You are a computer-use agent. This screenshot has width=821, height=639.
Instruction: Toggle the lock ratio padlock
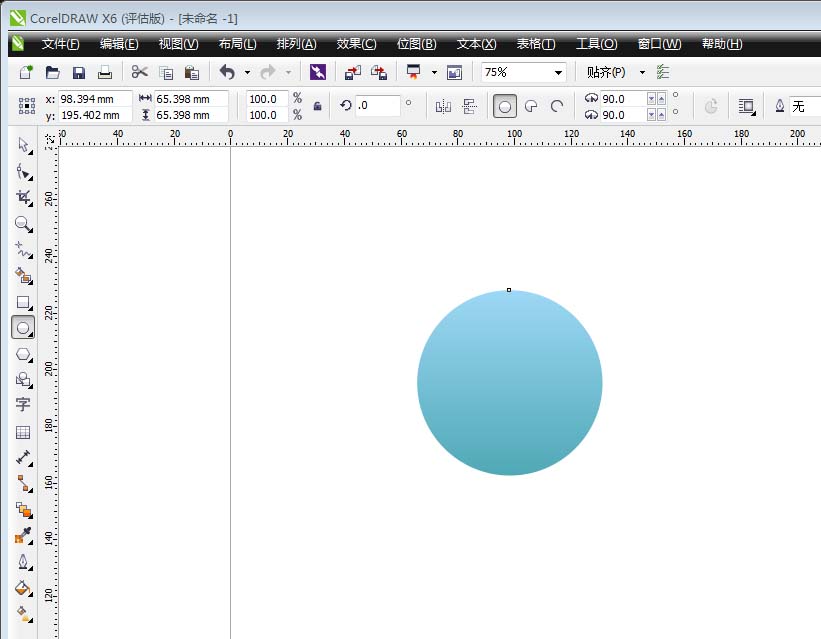[x=318, y=106]
